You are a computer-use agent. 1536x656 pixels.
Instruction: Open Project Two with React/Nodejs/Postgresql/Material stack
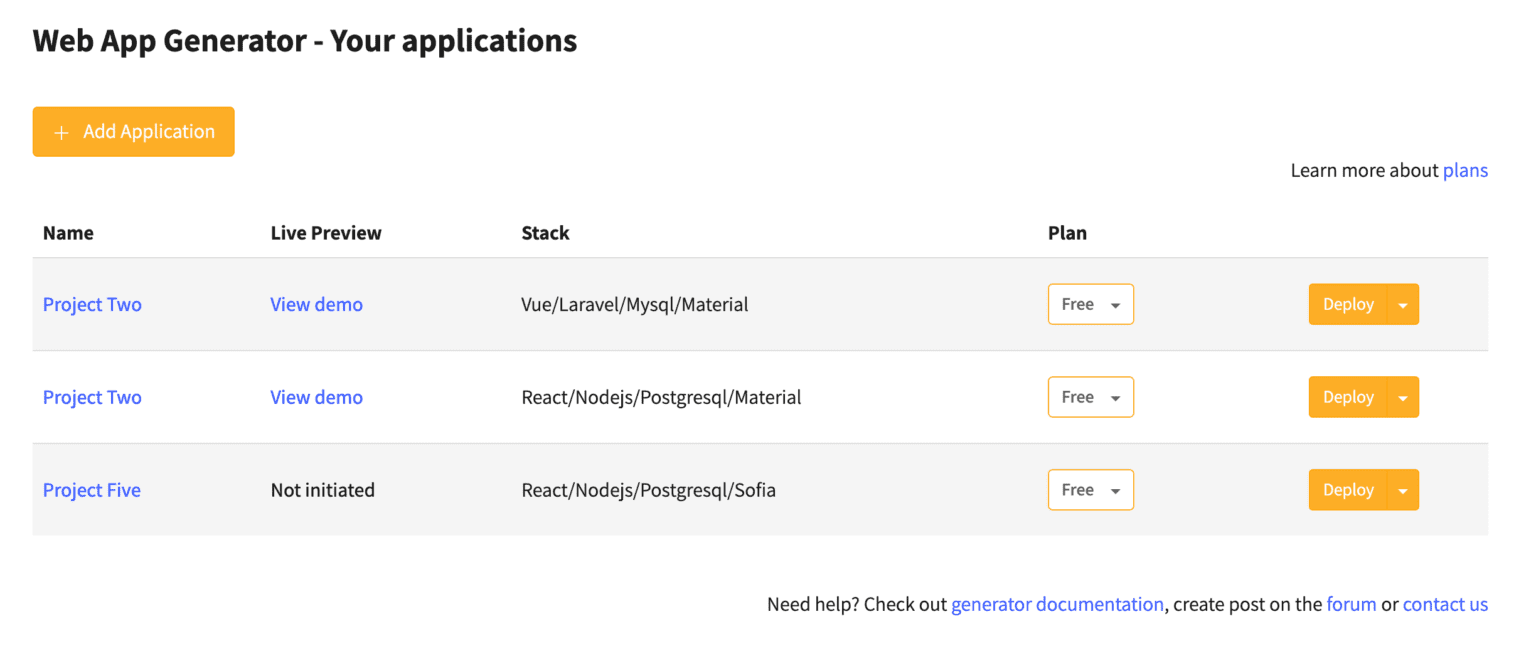point(92,398)
